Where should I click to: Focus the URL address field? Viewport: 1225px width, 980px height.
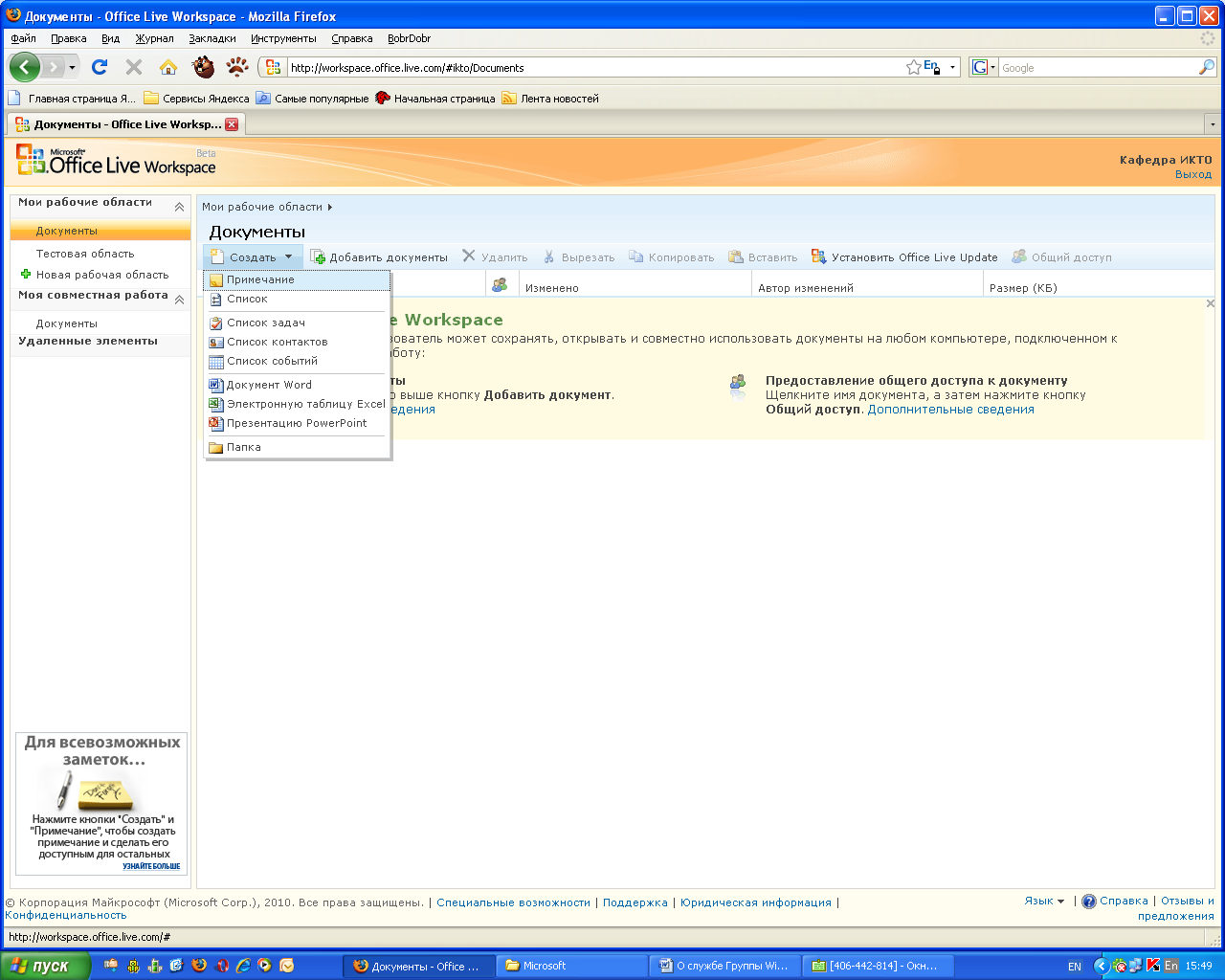click(x=593, y=68)
